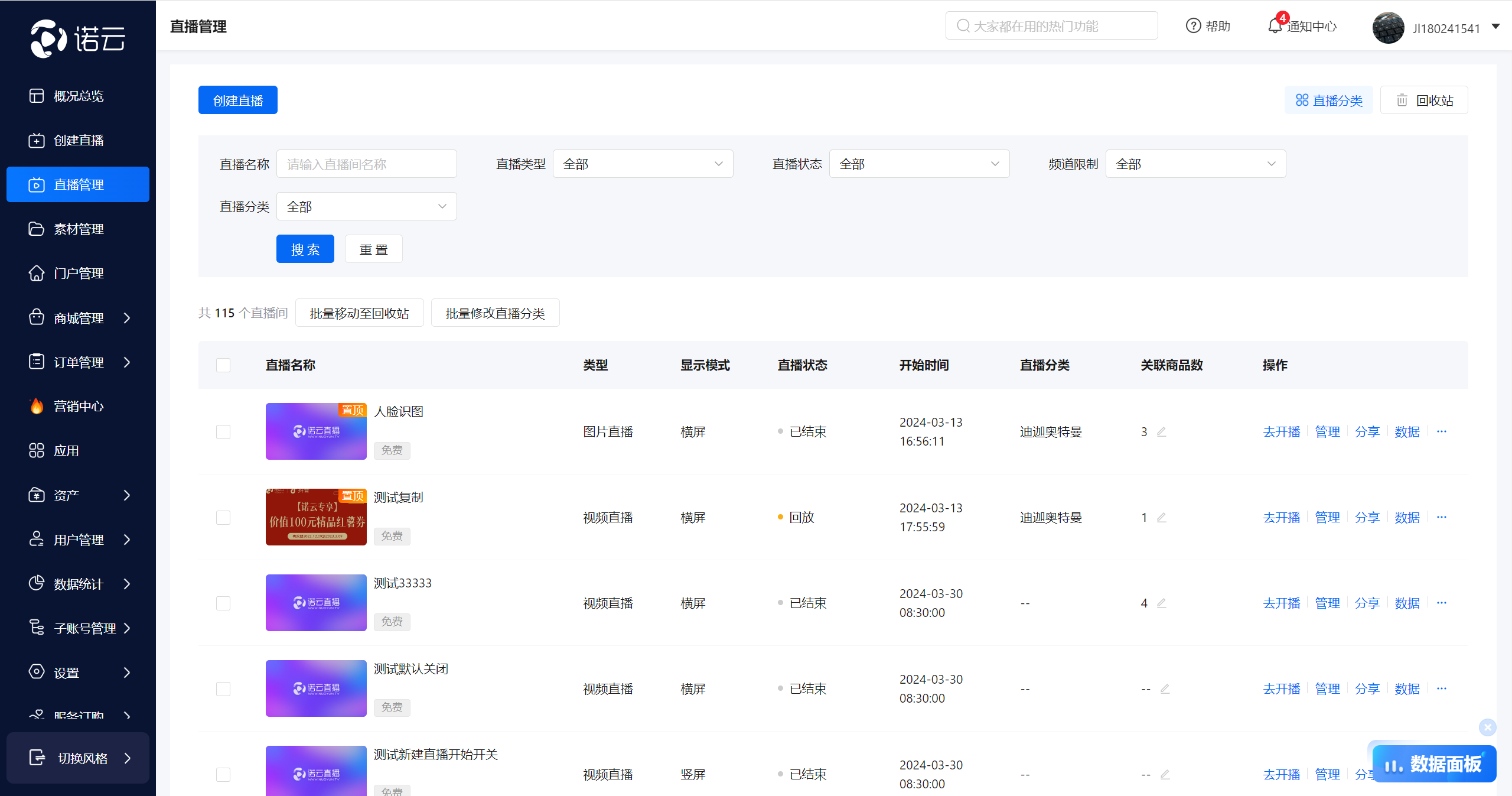Open the 频道限制 dropdown

point(1195,164)
